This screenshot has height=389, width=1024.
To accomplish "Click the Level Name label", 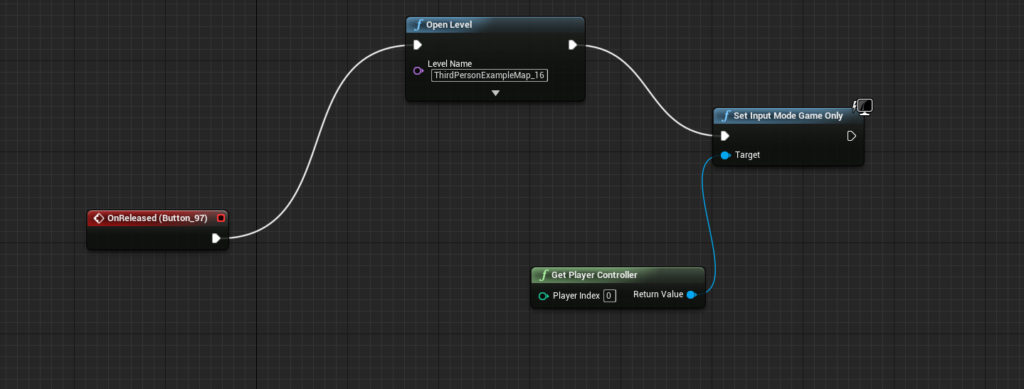I will [x=449, y=64].
